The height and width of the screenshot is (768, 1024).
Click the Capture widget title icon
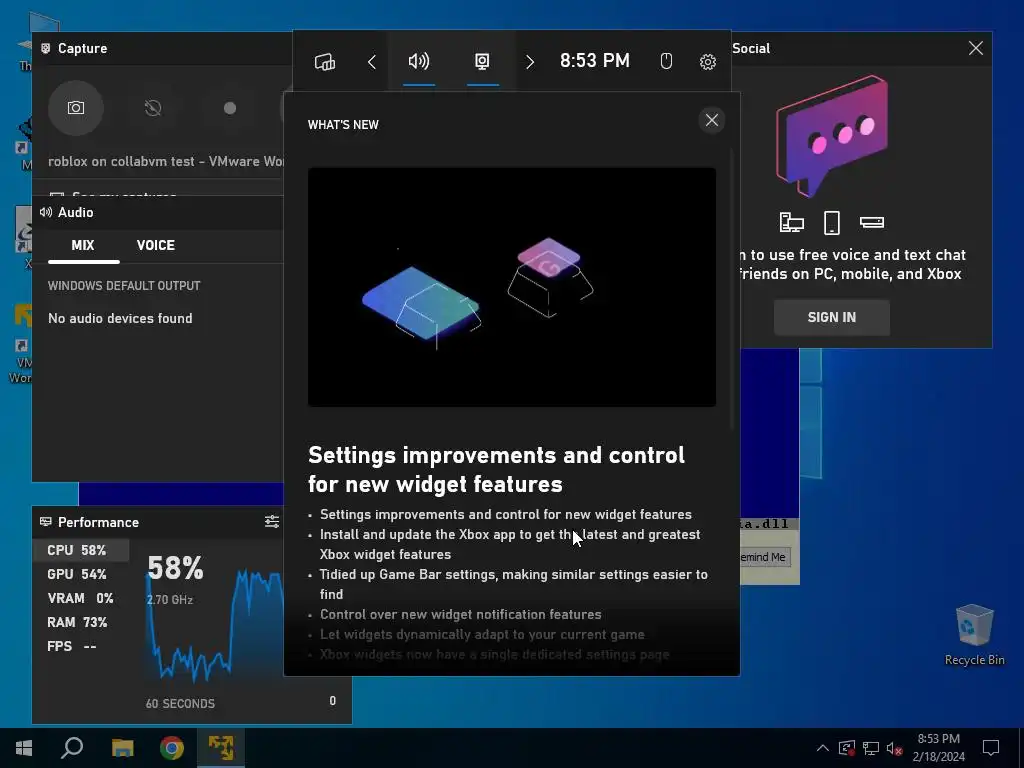coord(46,48)
